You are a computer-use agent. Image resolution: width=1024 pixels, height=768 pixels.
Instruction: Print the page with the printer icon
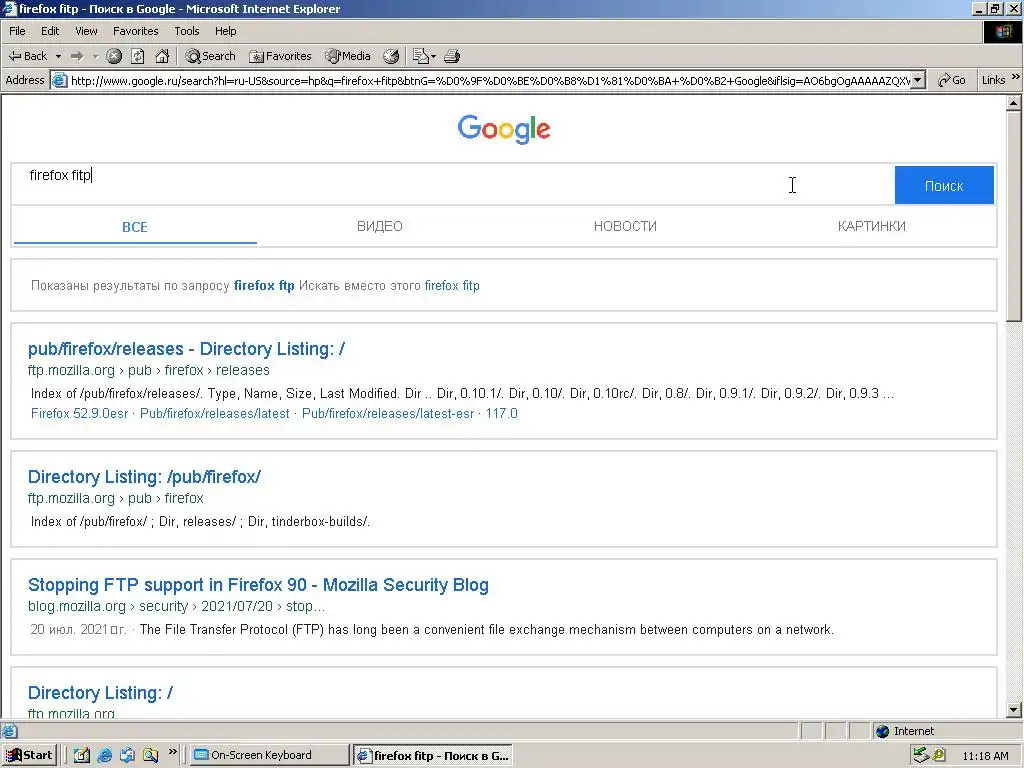[452, 56]
